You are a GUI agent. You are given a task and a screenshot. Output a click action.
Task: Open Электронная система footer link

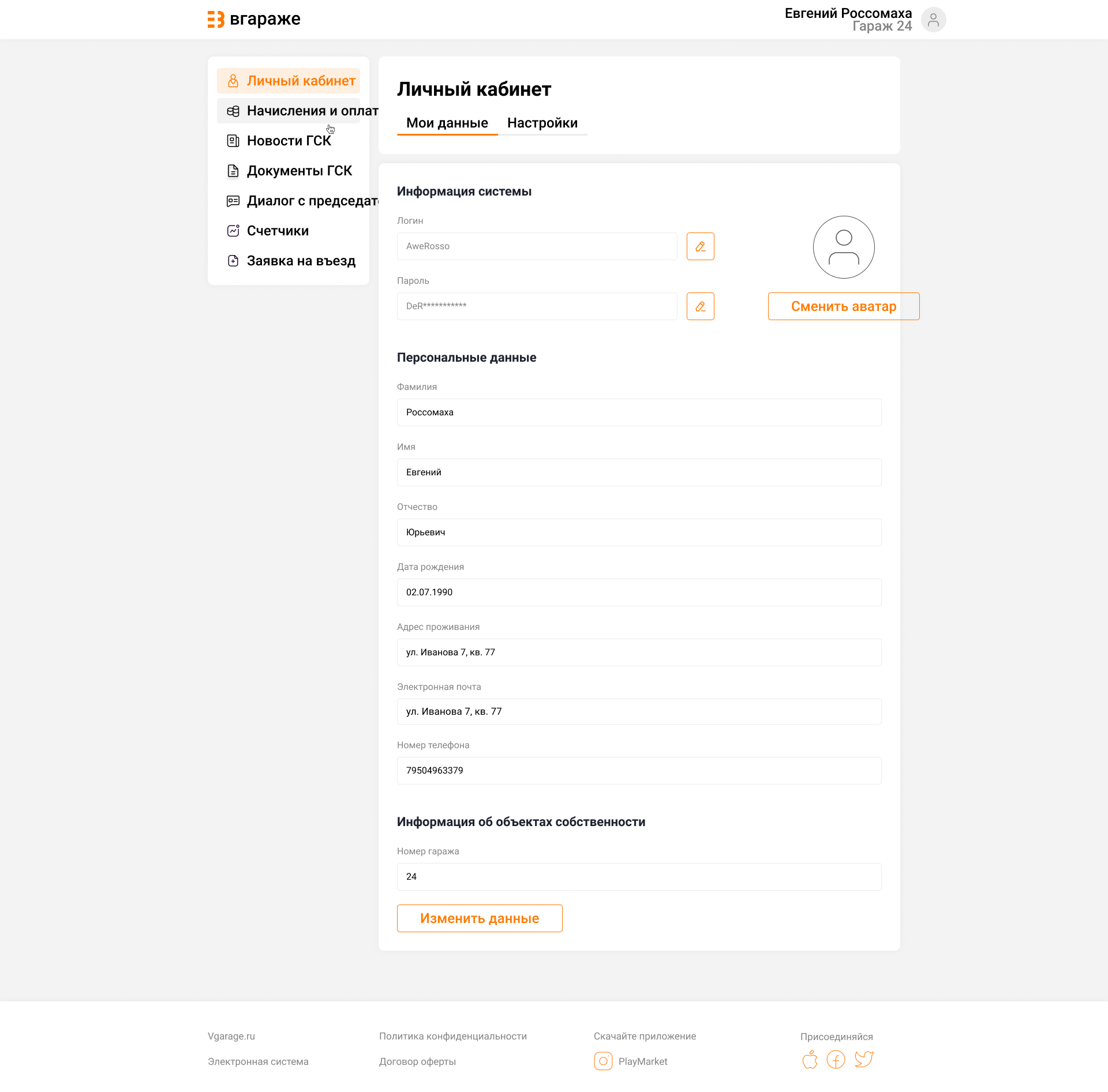click(x=258, y=1061)
